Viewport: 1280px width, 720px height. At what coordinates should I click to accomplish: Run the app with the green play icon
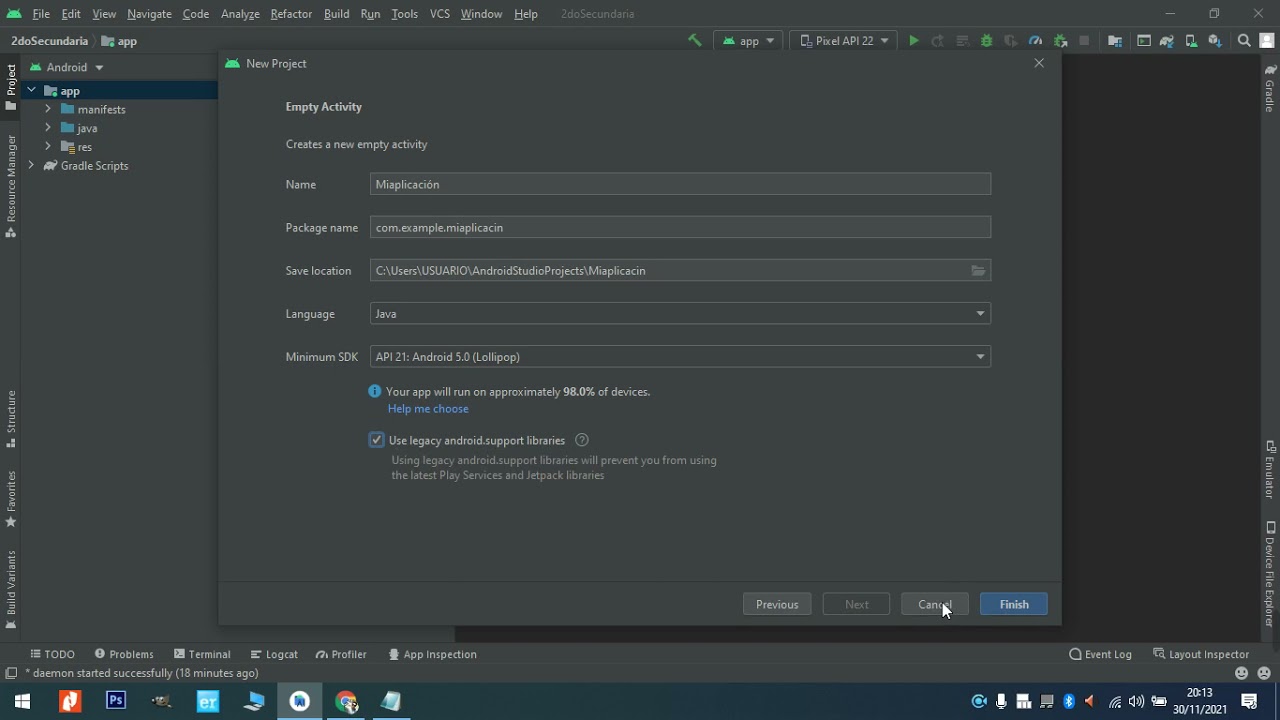point(913,41)
